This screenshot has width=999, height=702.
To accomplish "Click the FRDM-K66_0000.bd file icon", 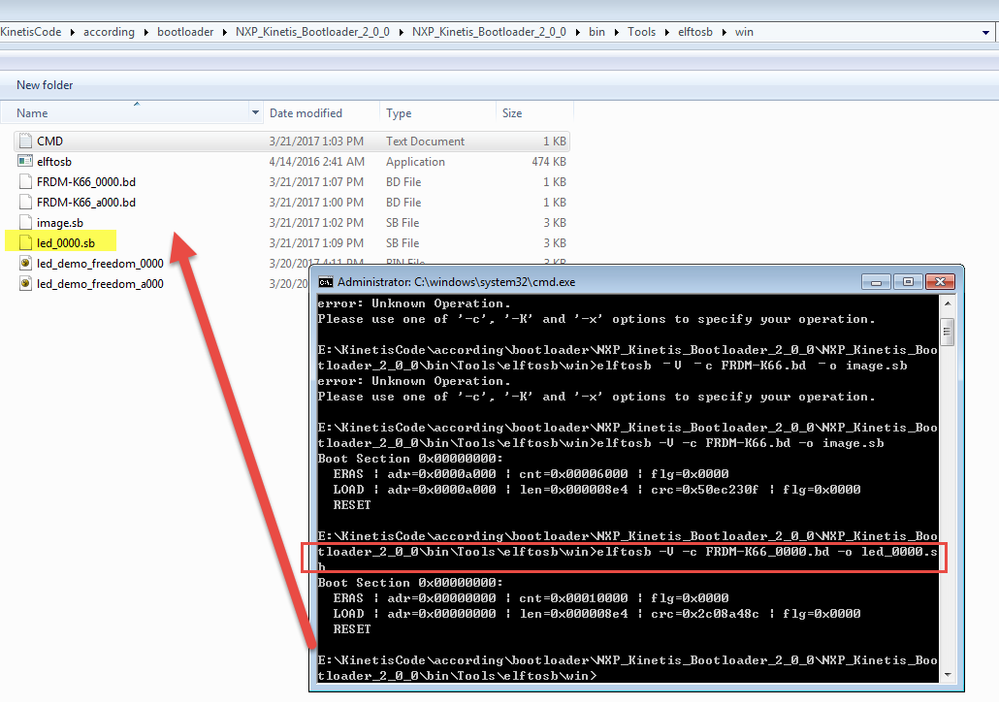I will [25, 182].
